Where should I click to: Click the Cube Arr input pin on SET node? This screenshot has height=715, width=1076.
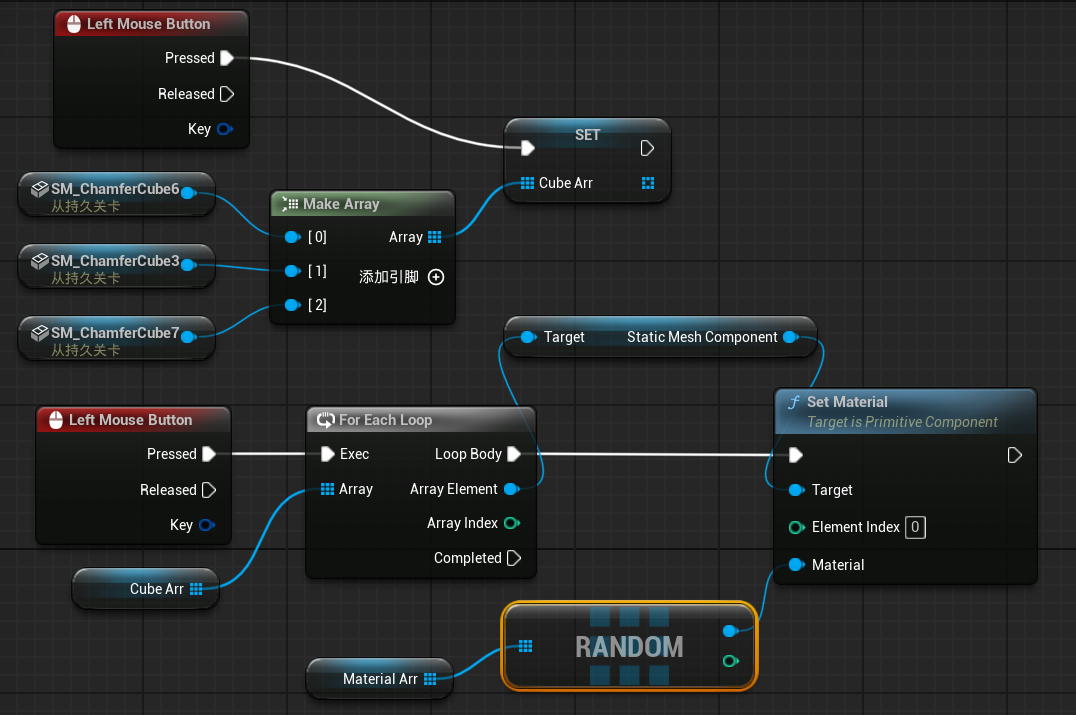(x=527, y=183)
